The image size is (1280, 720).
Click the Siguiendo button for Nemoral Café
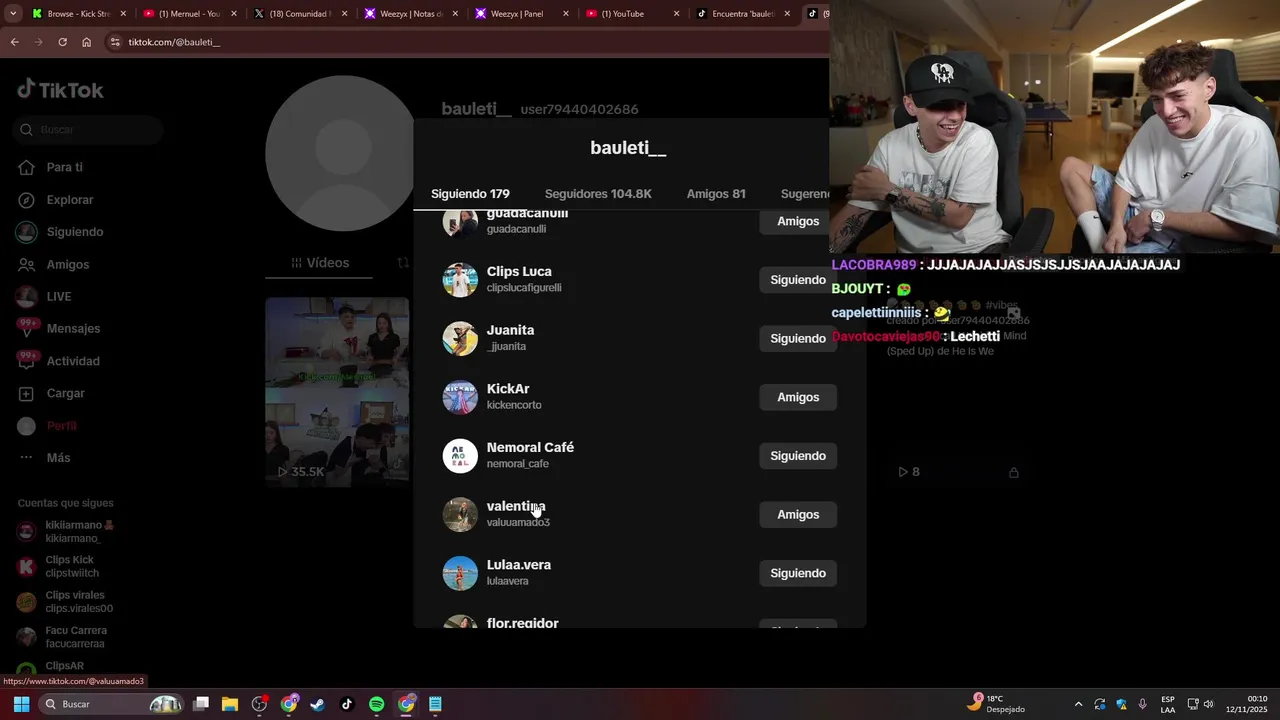(x=798, y=456)
